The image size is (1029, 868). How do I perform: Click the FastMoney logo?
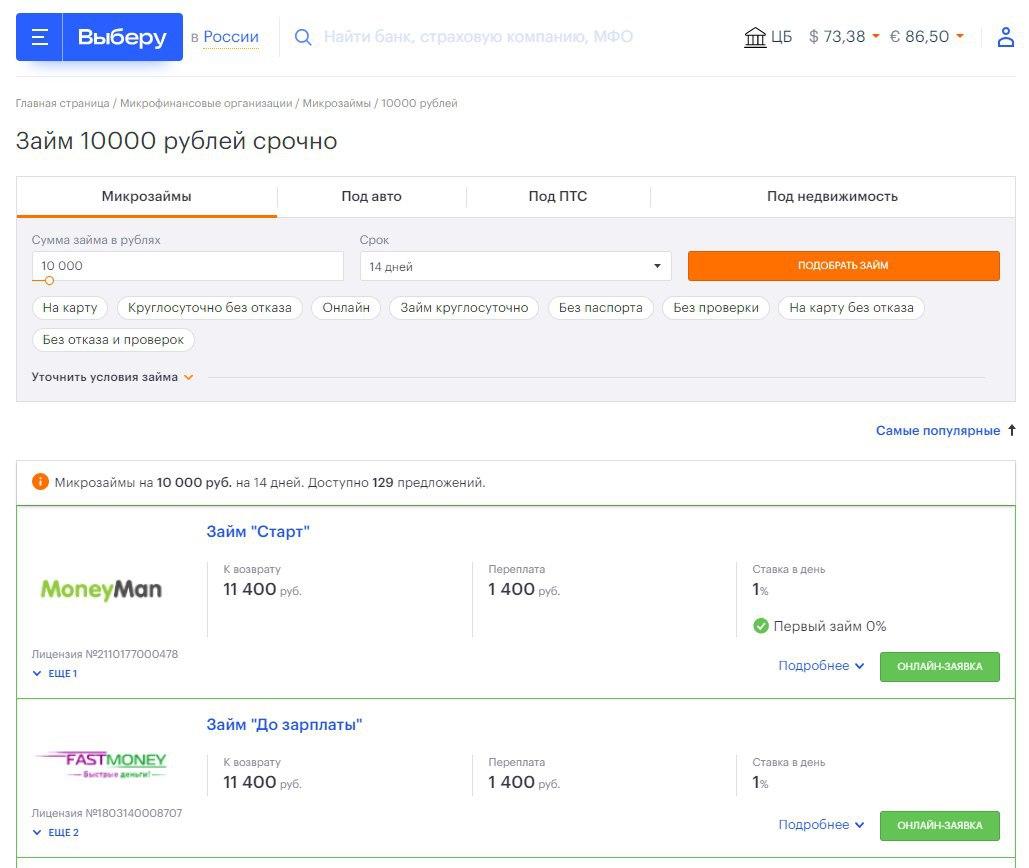pos(101,765)
